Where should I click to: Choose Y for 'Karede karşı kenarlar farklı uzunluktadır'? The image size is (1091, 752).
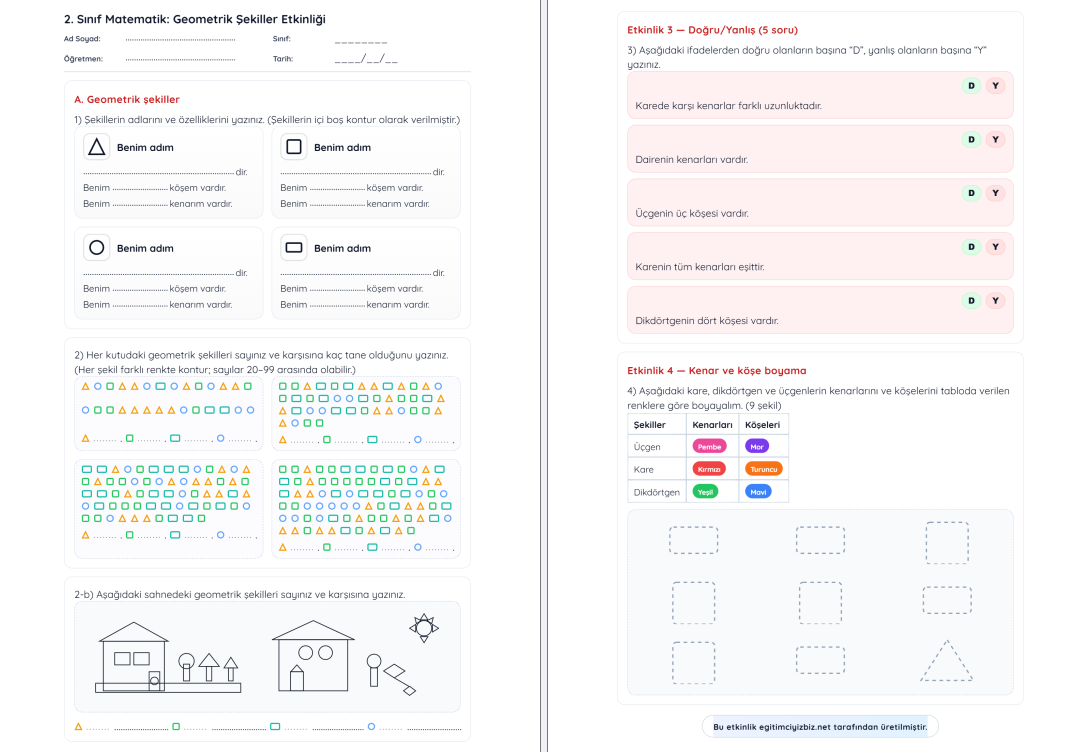pos(994,86)
